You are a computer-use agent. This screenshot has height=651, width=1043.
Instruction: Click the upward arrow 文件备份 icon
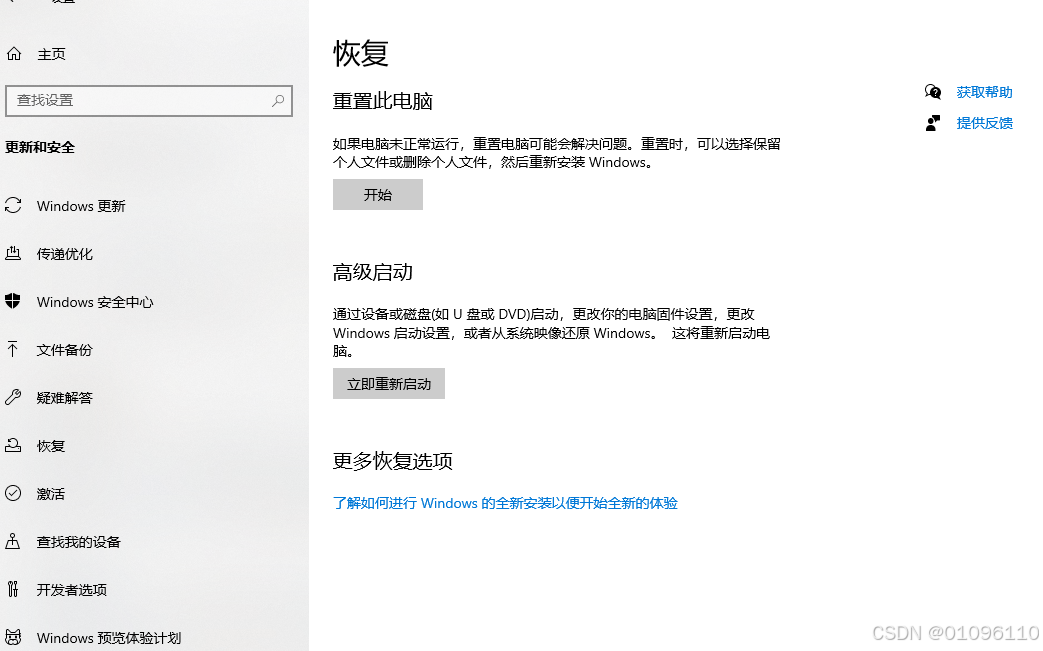(x=13, y=349)
